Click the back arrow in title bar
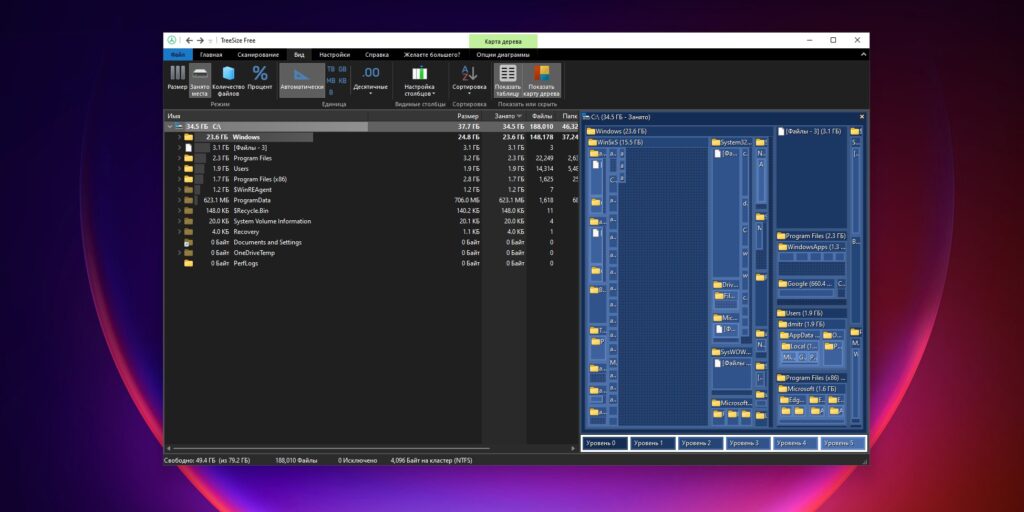 (189, 40)
